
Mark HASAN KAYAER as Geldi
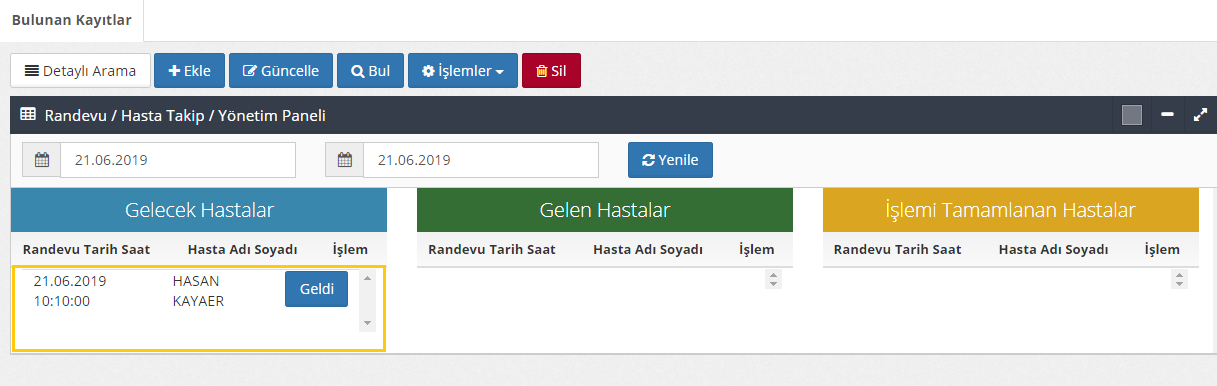coord(316,289)
